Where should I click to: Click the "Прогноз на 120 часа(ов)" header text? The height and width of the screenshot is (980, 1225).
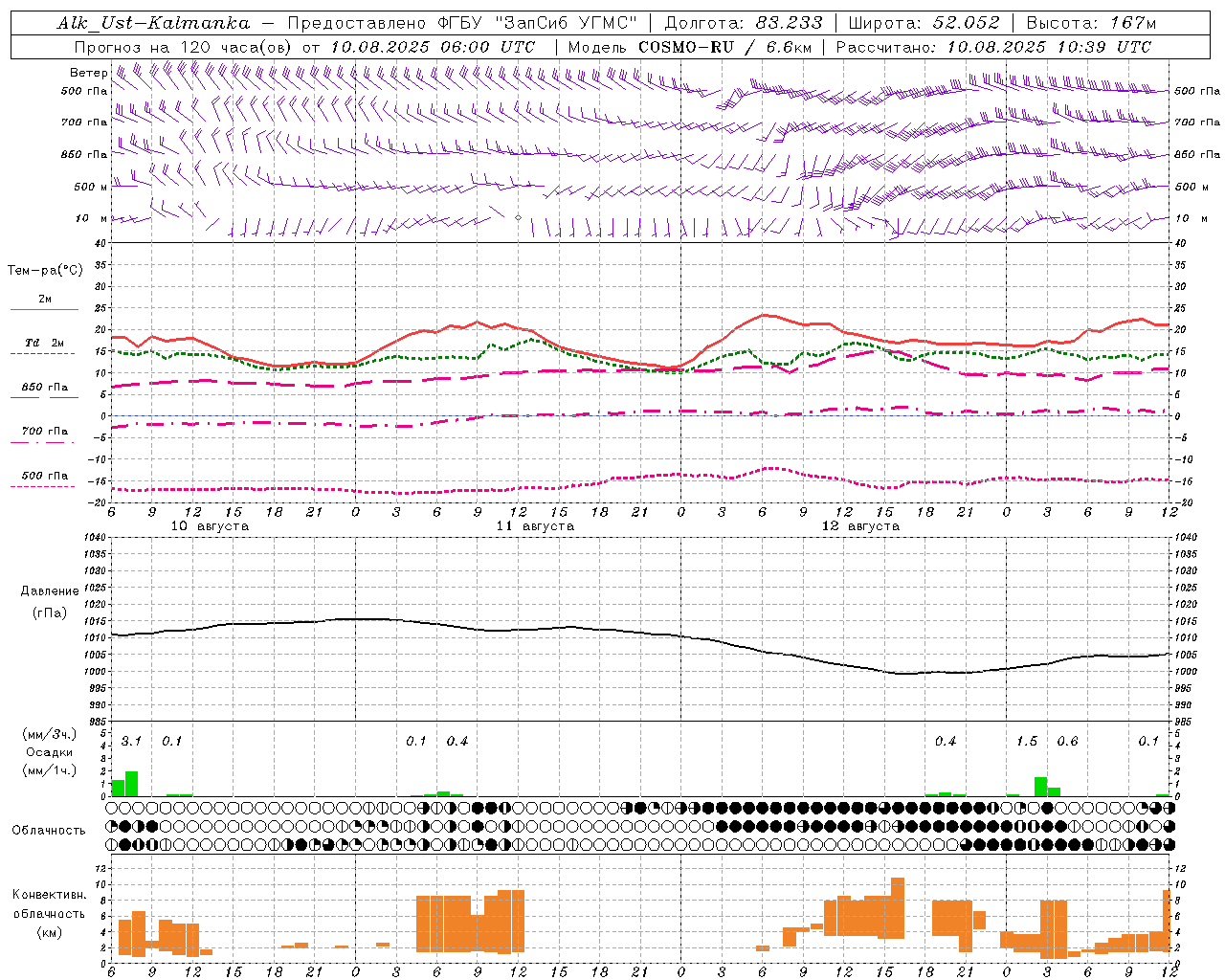click(x=182, y=47)
